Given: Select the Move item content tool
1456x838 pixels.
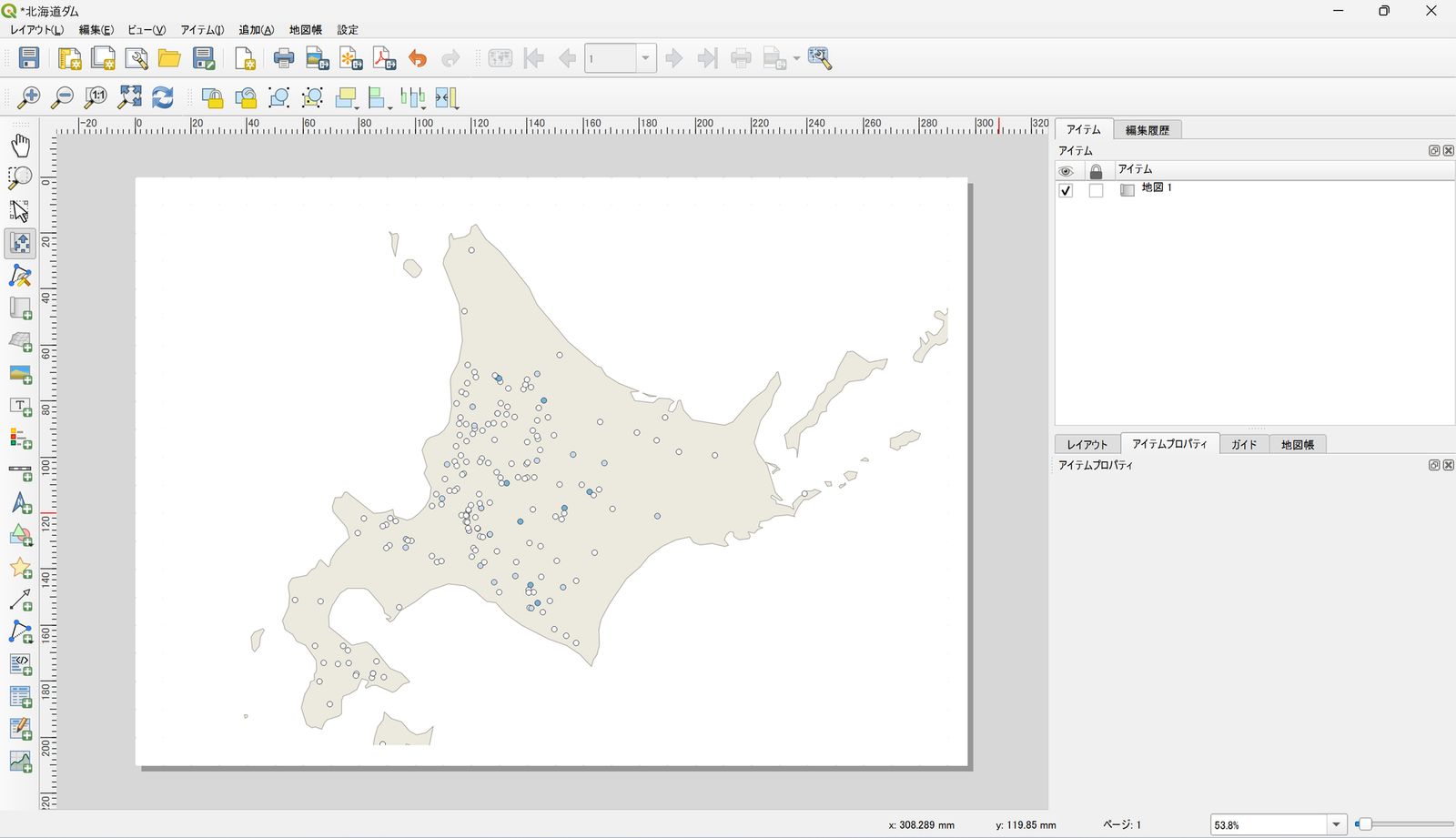Looking at the screenshot, I should pyautogui.click(x=20, y=243).
